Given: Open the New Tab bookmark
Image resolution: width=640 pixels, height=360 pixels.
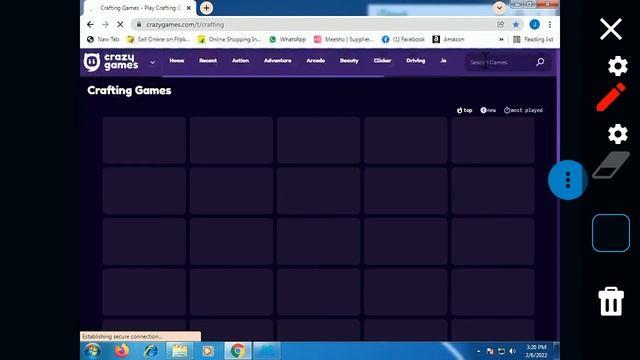Looking at the screenshot, I should [x=103, y=39].
